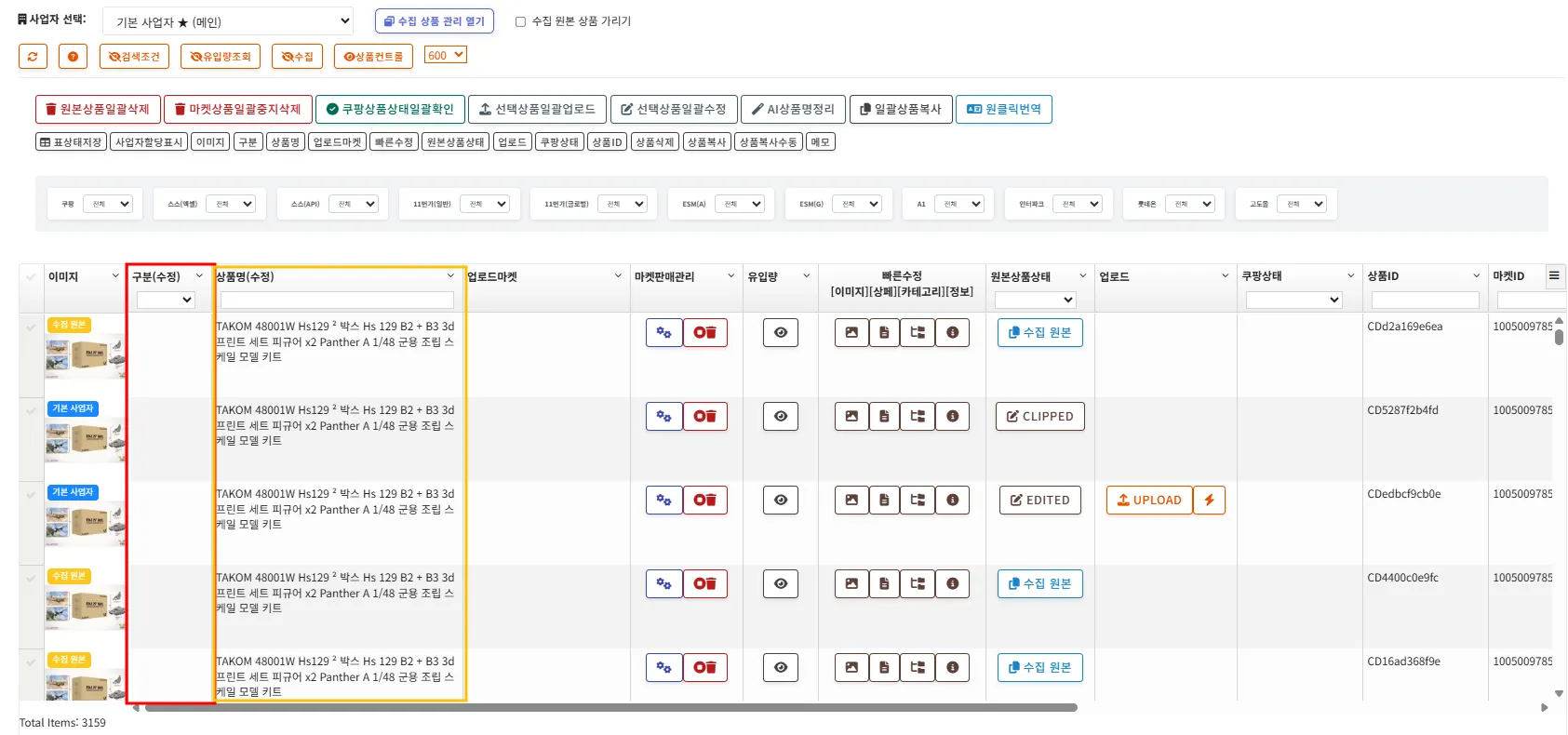The height and width of the screenshot is (735, 1568).
Task: Open detail page document icon for row CDedbcf9cb0e
Action: [884, 500]
